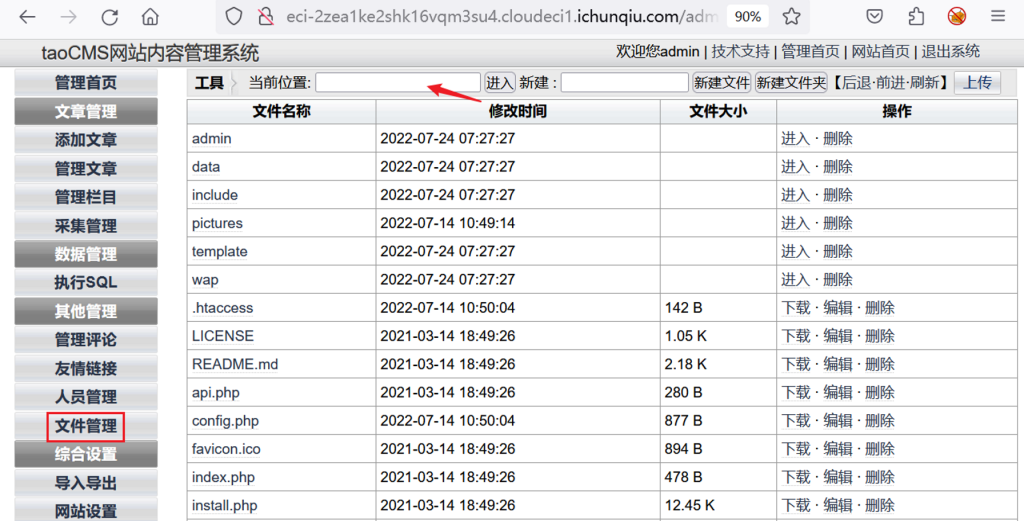Screen dimensions: 1024x521
Task: Open 管理首页 link in the top header
Action: coord(810,52)
